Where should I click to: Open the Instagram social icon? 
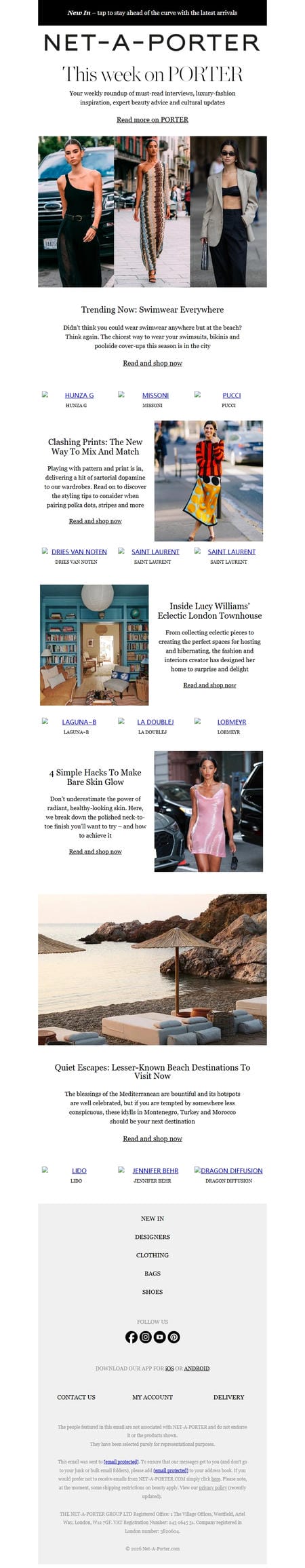tap(145, 1337)
